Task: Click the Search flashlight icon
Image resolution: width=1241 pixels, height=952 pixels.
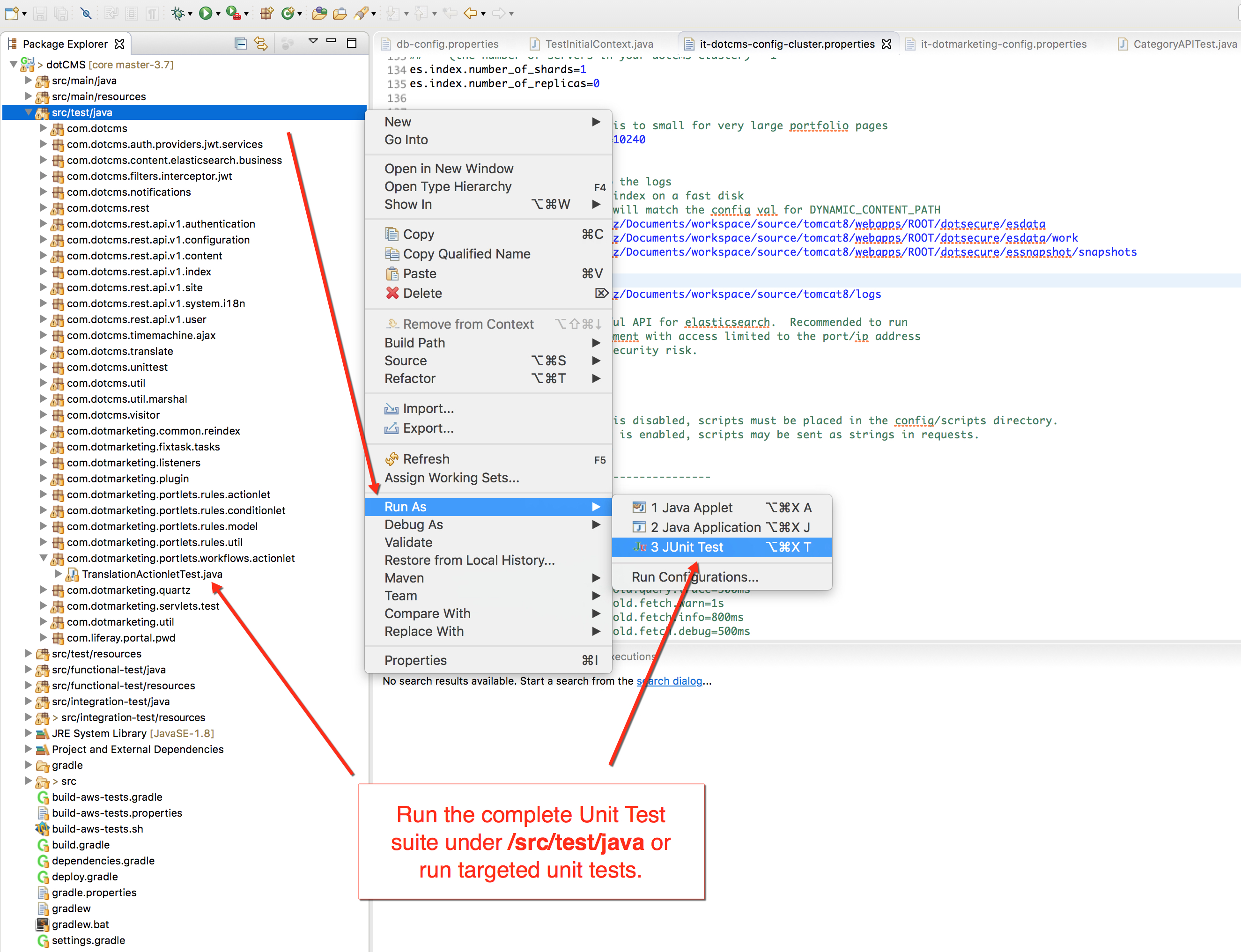Action: tap(361, 13)
